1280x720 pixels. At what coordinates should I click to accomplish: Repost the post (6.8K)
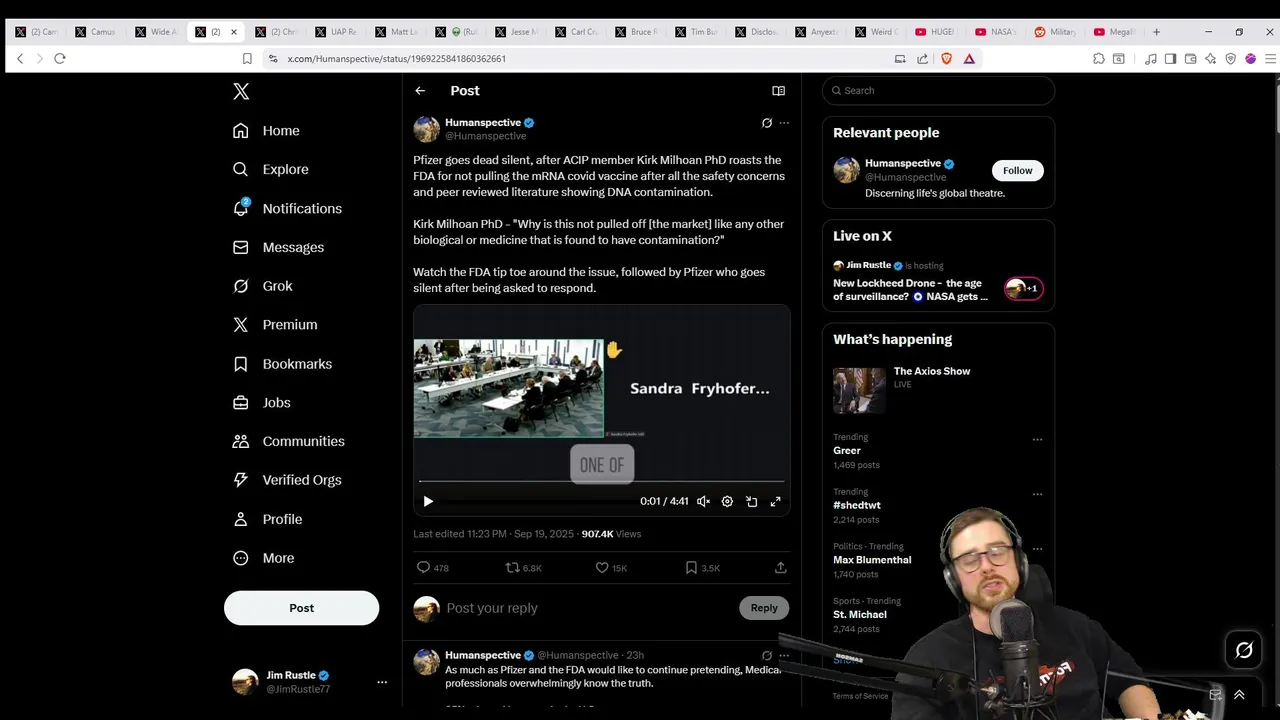[x=523, y=568]
